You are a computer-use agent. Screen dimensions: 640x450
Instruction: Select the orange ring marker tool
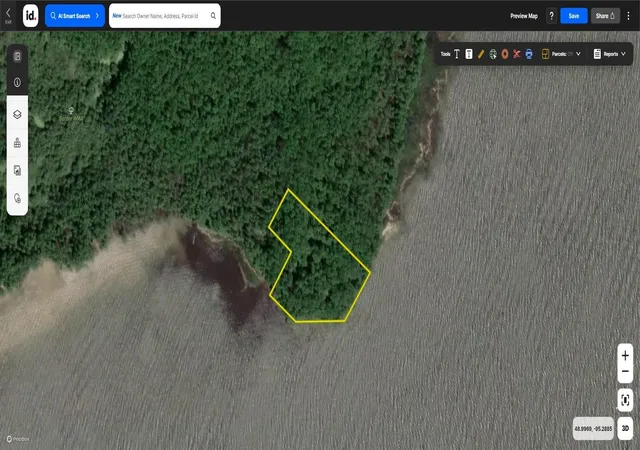[x=505, y=54]
